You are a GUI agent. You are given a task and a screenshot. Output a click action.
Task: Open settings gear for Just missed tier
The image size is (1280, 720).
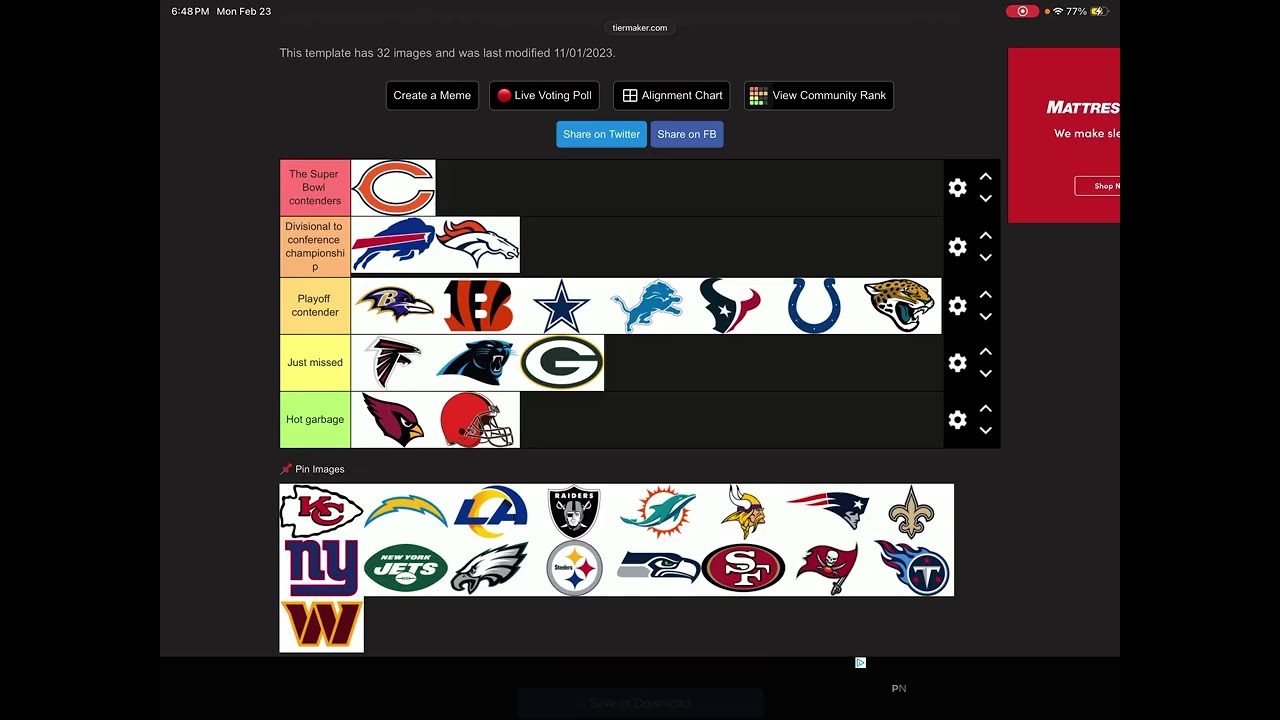pos(958,363)
